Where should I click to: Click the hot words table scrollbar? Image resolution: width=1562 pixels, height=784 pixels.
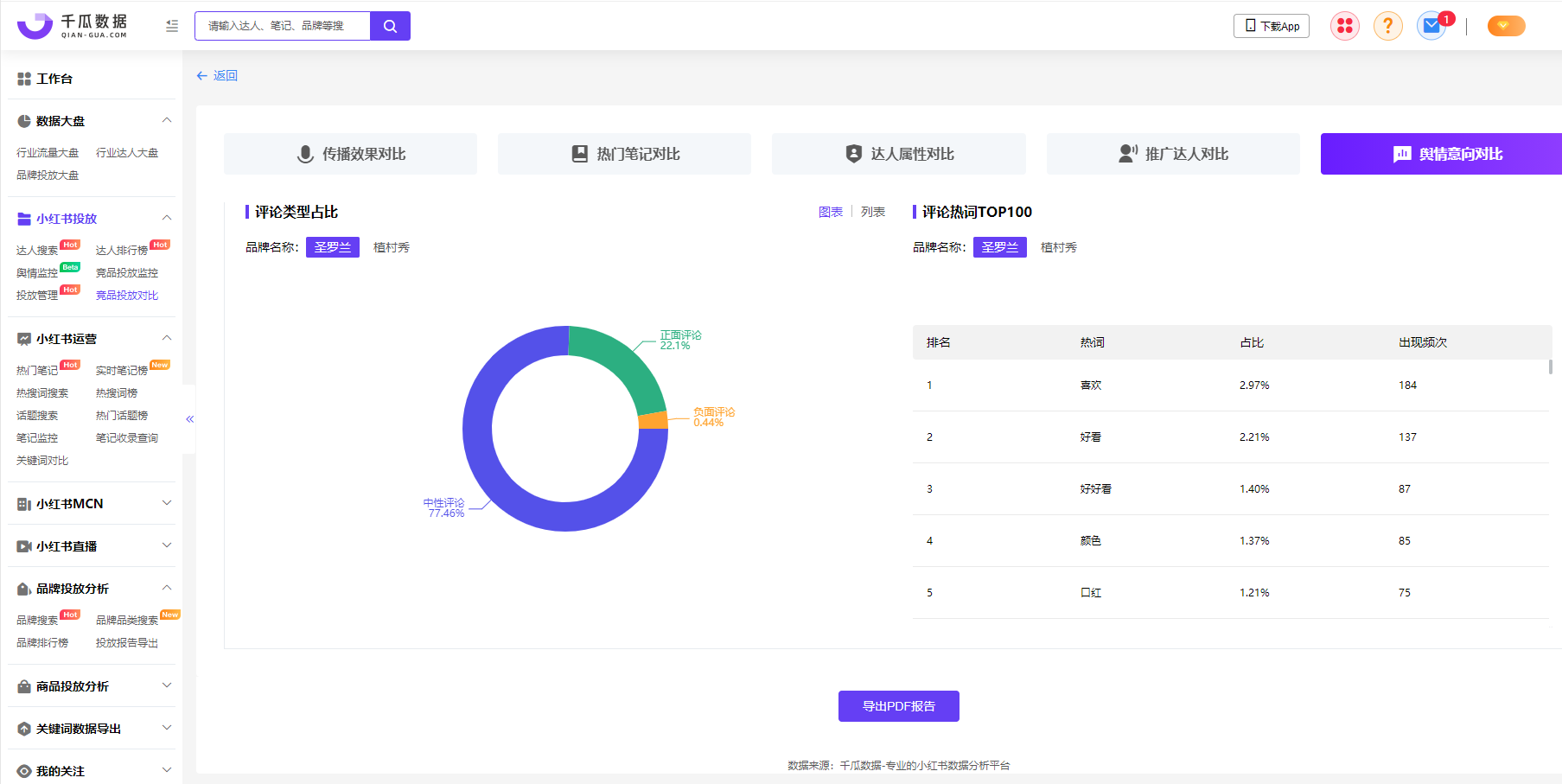pos(1550,367)
